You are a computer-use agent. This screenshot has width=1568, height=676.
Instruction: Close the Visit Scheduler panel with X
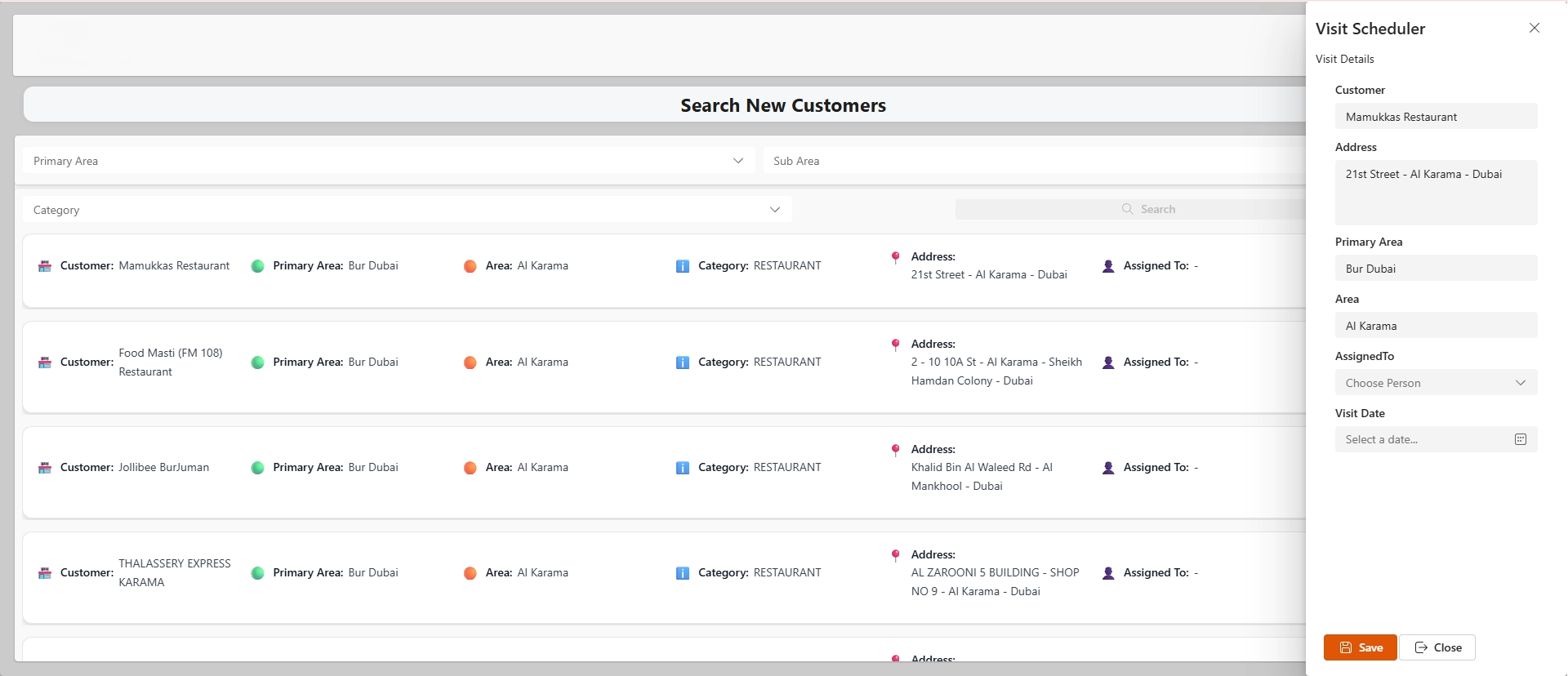(x=1534, y=28)
